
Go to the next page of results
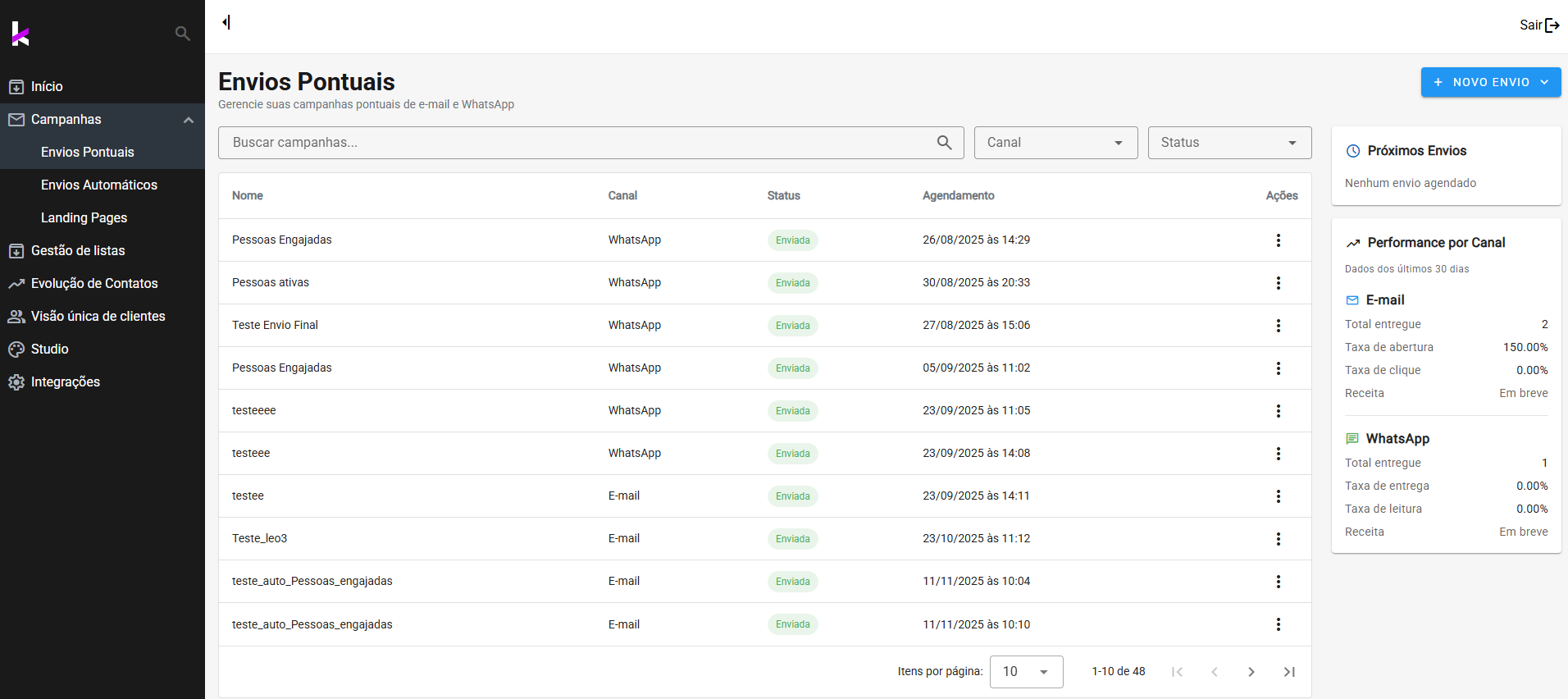tap(1251, 672)
